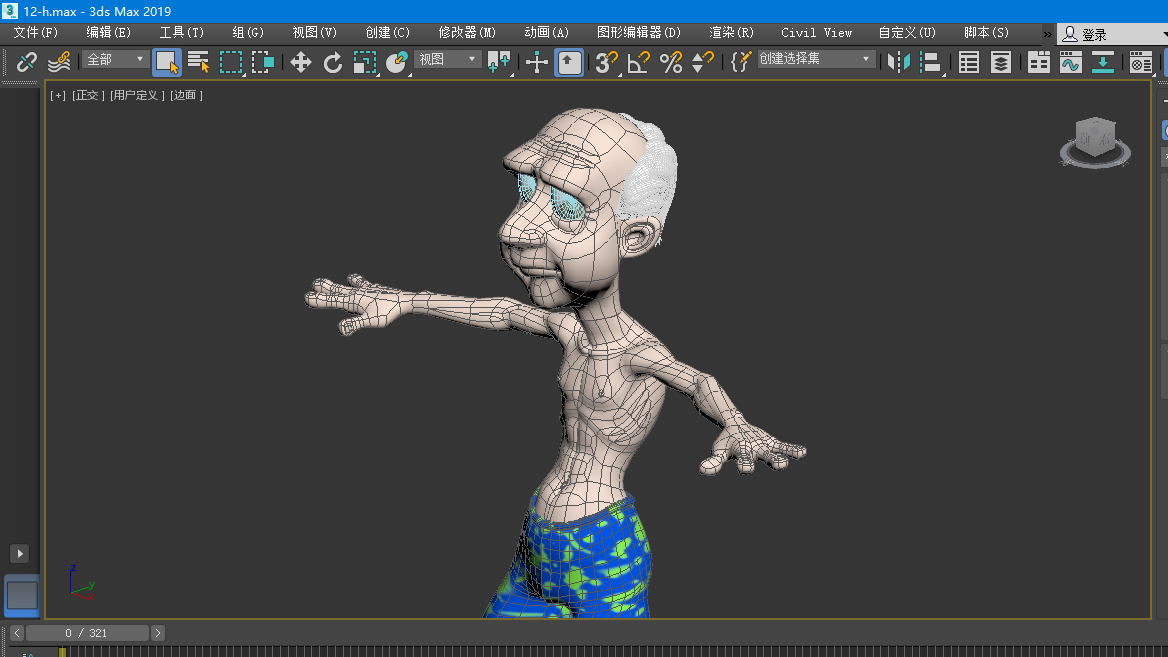Screen dimensions: 1168x657
Task: Click Edit Named Selection Sets icon
Action: pyautogui.click(x=740, y=62)
